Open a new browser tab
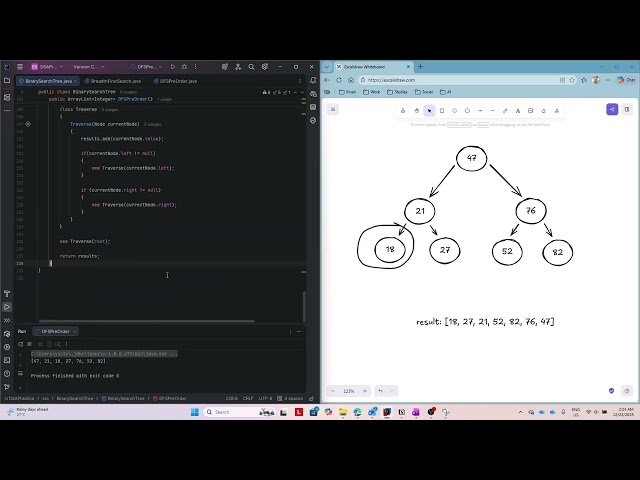 coord(420,67)
